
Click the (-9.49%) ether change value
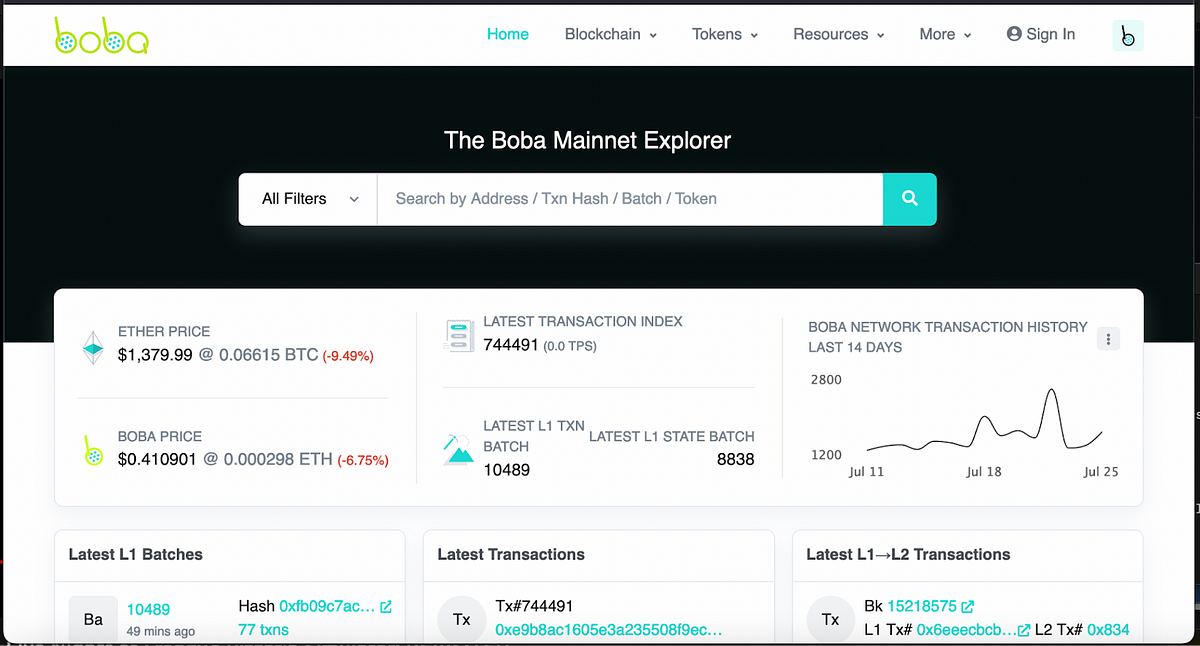click(347, 356)
